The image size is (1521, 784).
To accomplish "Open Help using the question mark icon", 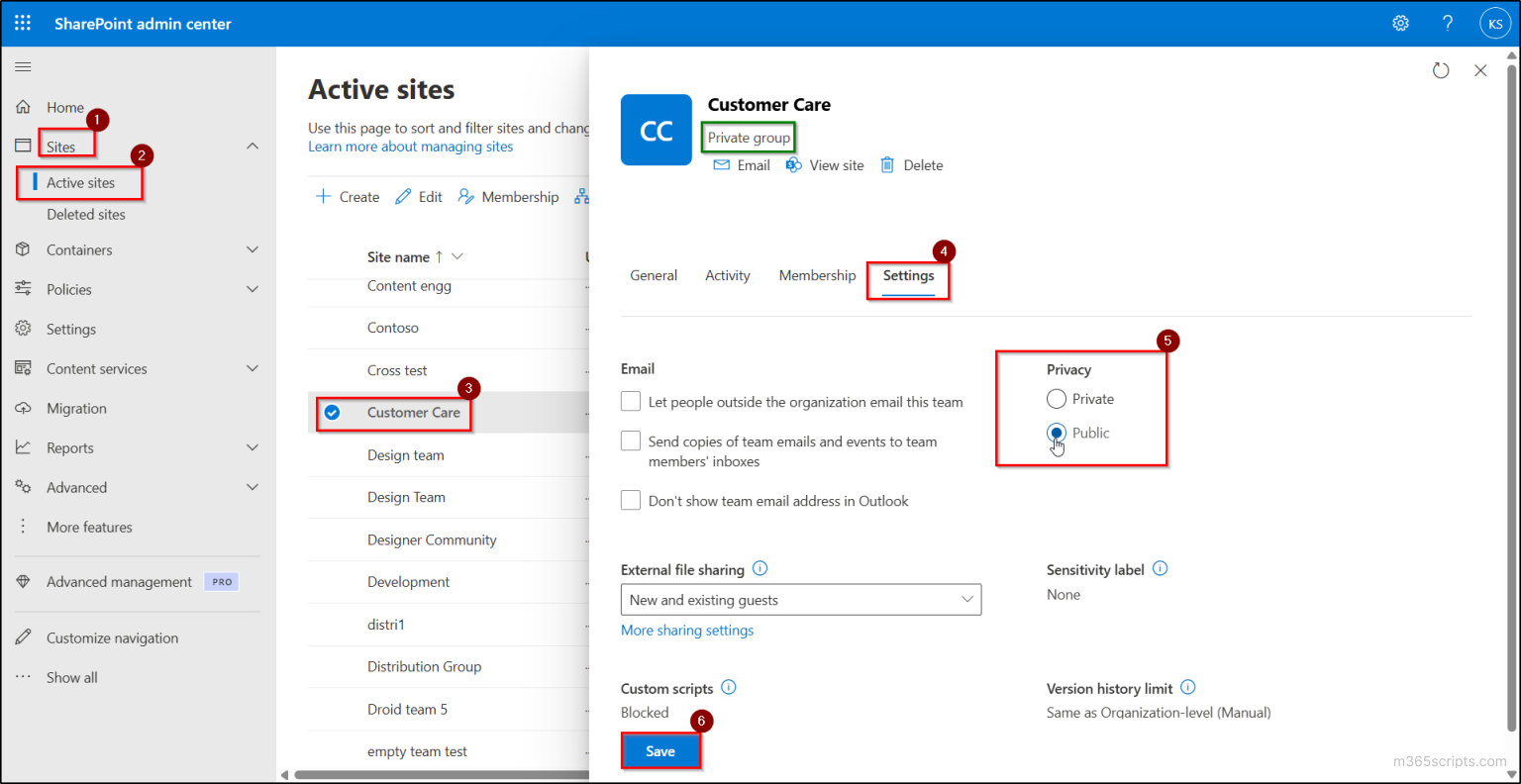I will coord(1447,22).
